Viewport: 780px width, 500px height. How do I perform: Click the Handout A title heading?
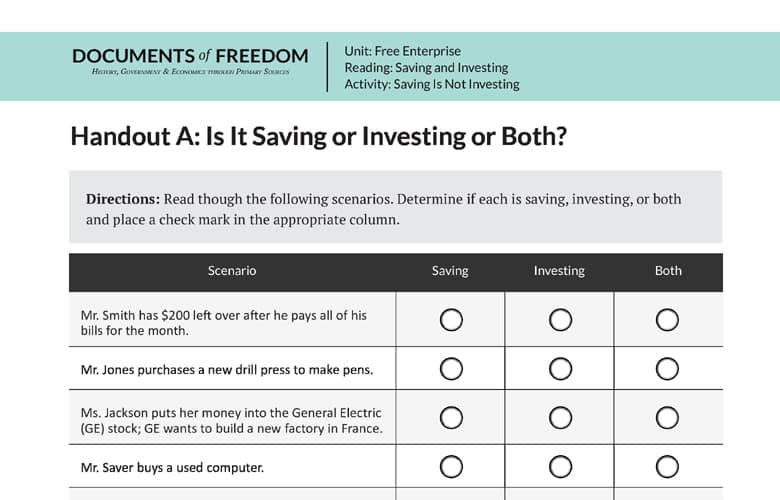point(319,136)
